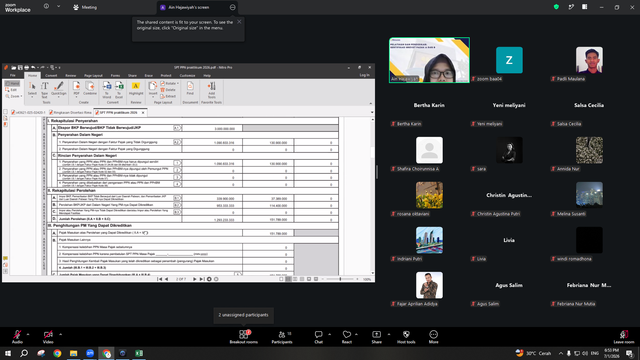Switch to Ringkasan Disertasi document tab

(70, 112)
